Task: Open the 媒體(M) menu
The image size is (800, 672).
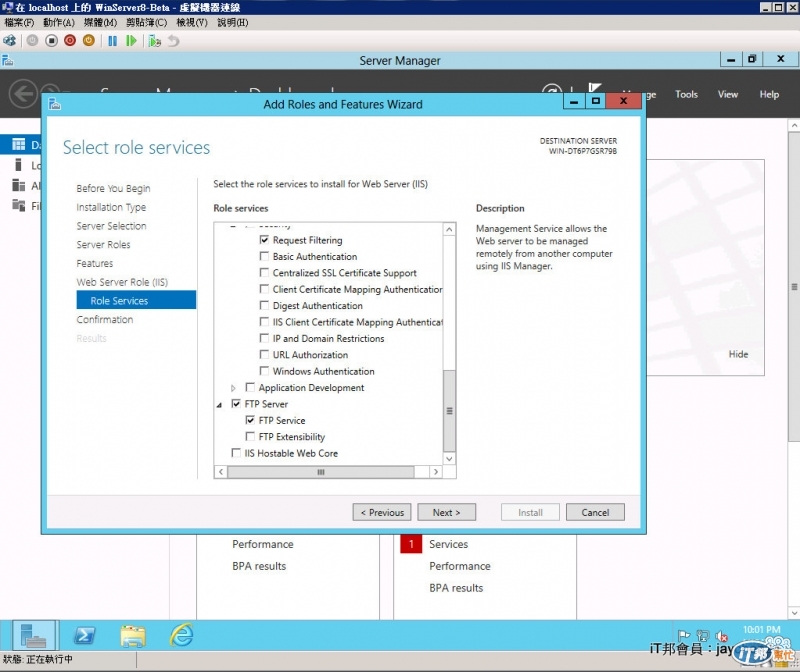Action: tap(101, 22)
